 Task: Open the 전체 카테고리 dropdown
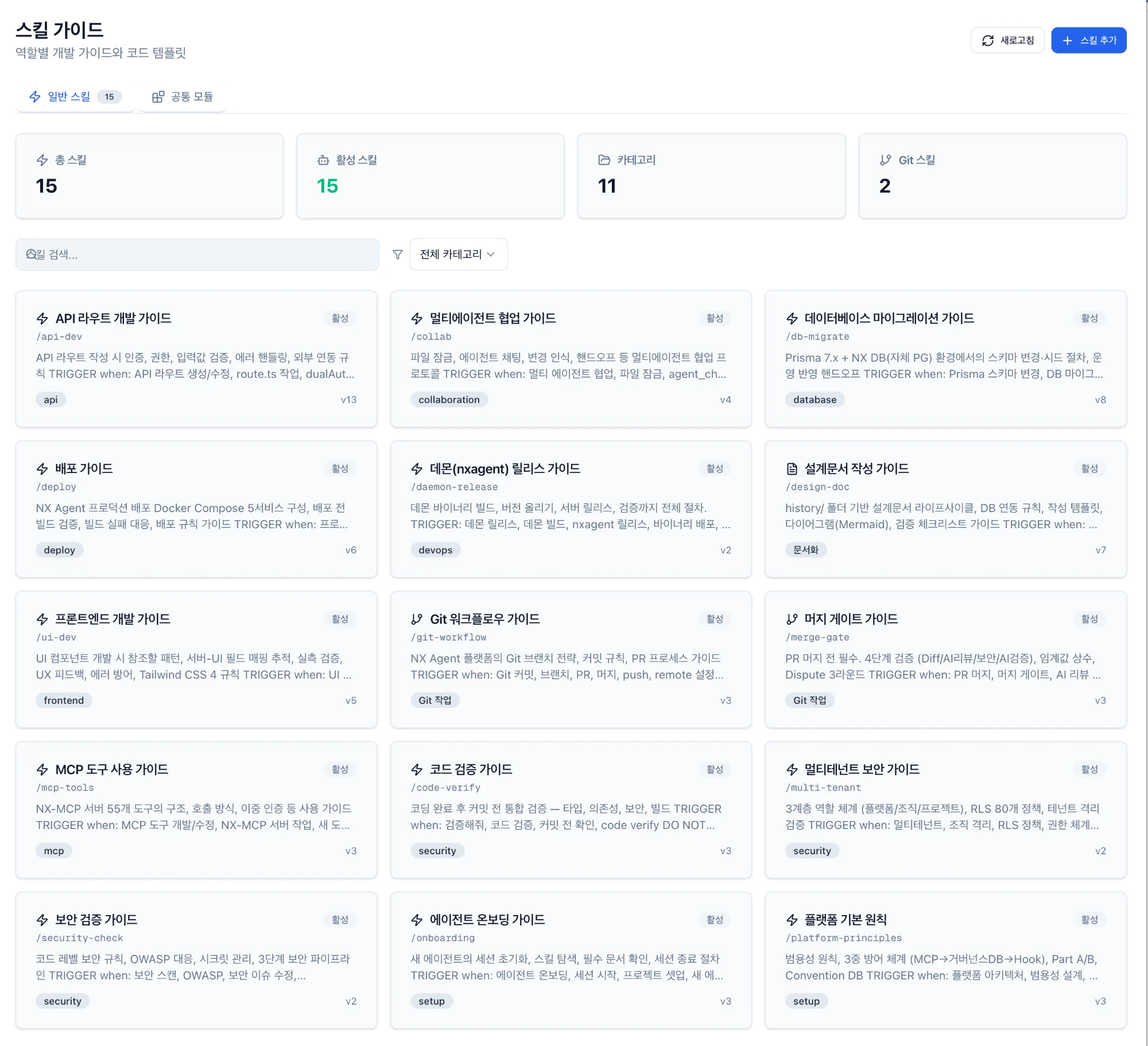click(458, 254)
